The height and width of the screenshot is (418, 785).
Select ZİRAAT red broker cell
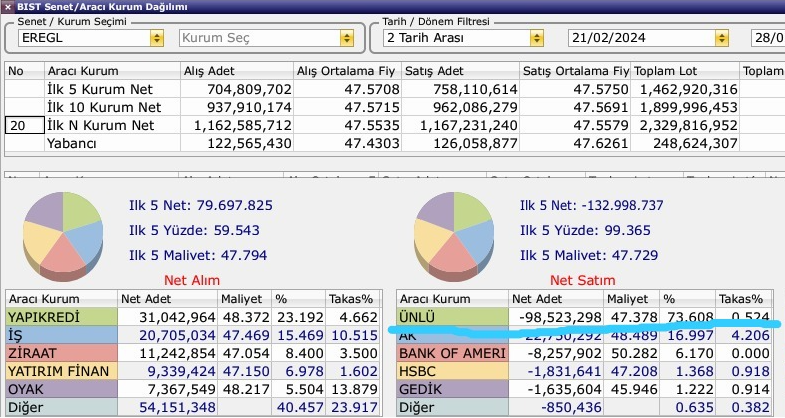(62, 353)
